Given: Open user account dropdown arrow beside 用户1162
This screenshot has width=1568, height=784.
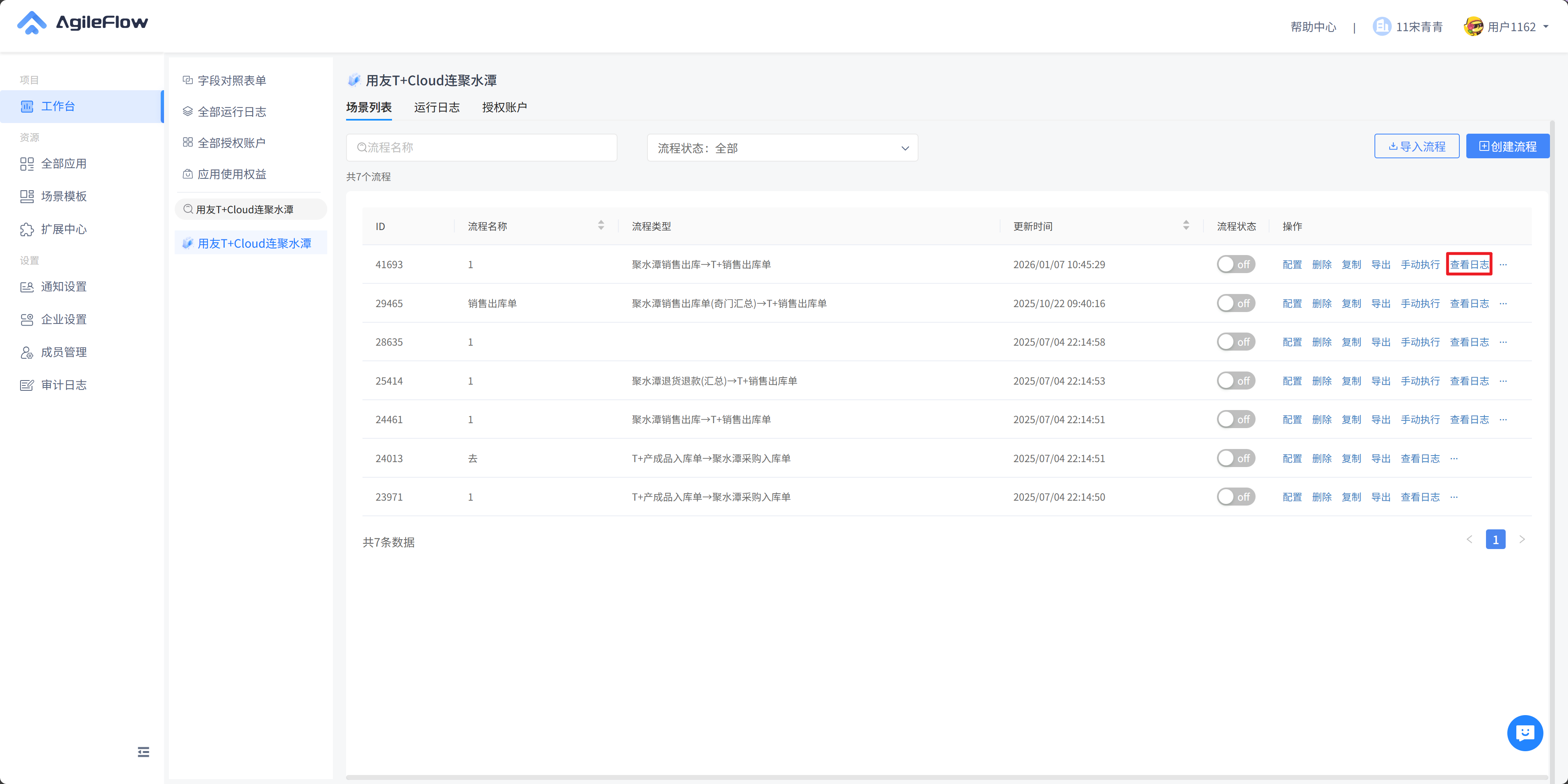Looking at the screenshot, I should 1546,27.
